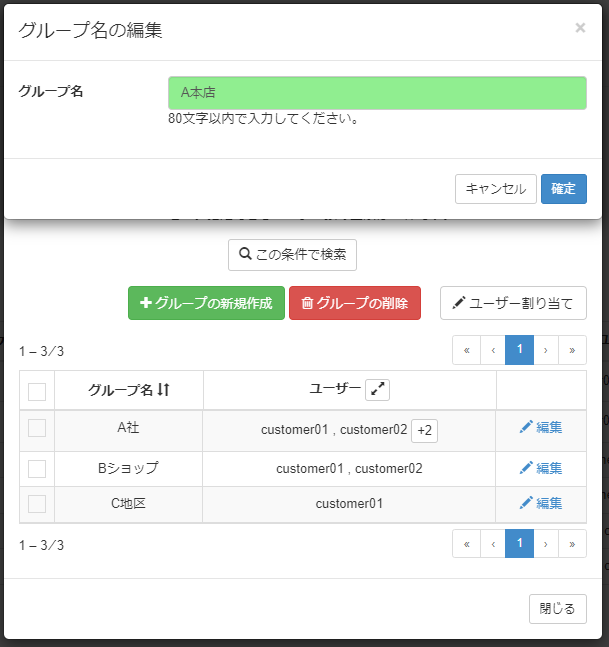The image size is (609, 647).
Task: Click the C地区 group name cell
Action: tap(128, 503)
